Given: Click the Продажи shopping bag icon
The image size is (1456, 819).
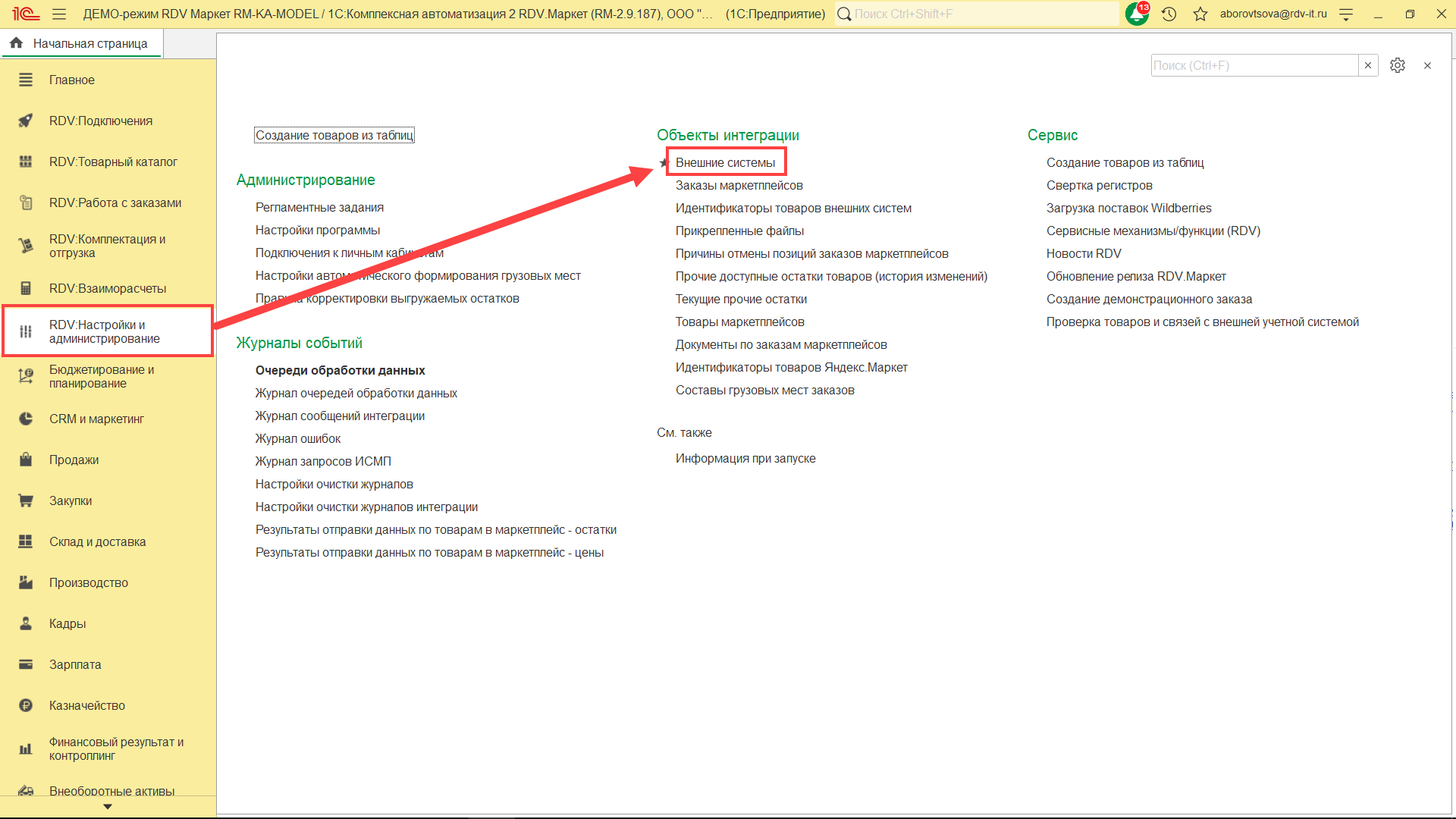Looking at the screenshot, I should [x=26, y=460].
